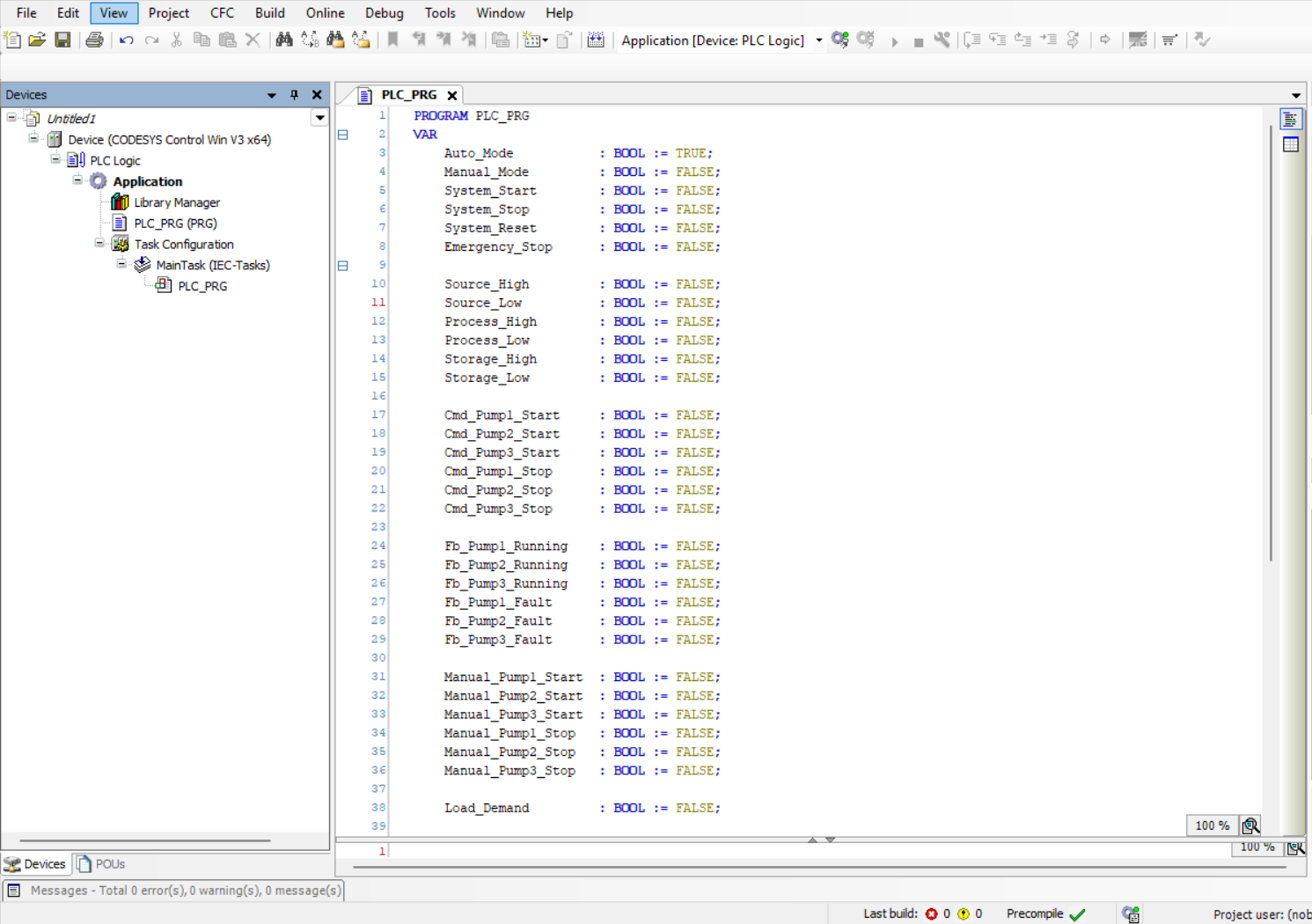1312x924 pixels.
Task: Open Find with the binoculars icon
Action: tap(284, 40)
